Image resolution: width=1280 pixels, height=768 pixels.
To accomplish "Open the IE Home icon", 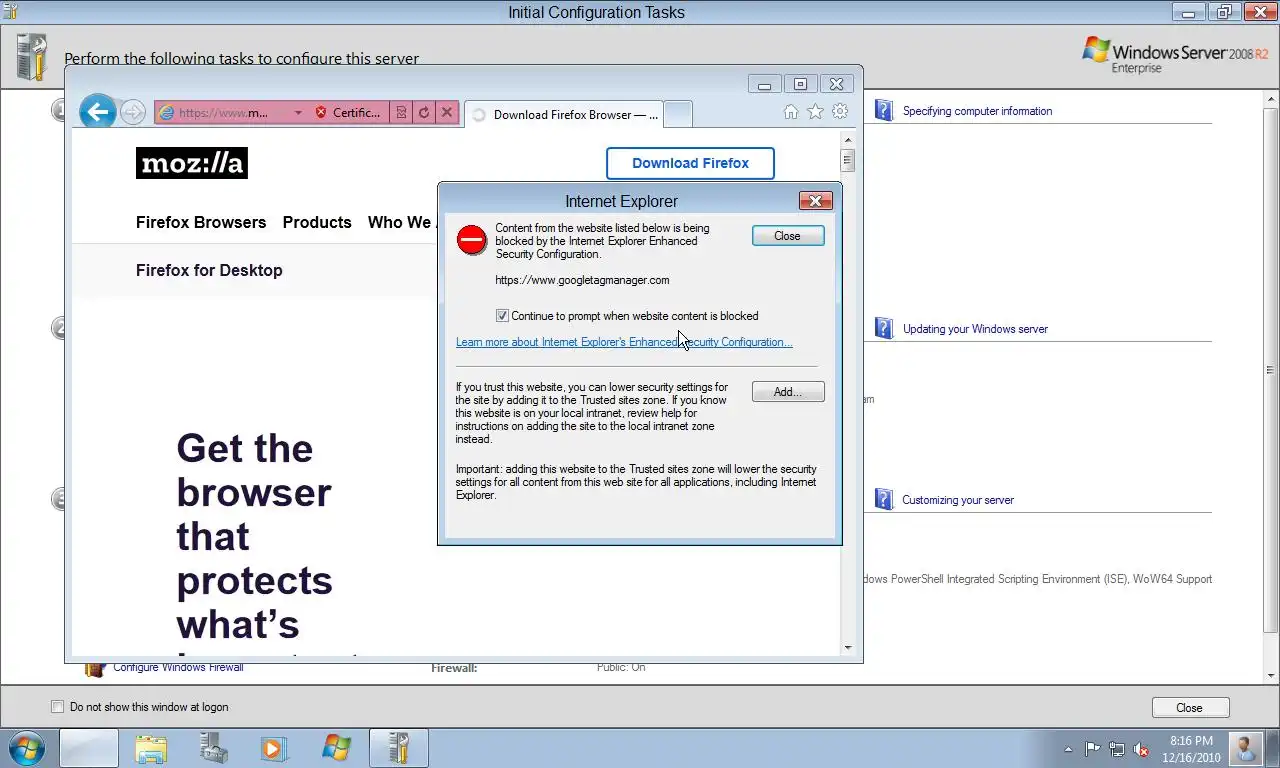I will pos(791,112).
